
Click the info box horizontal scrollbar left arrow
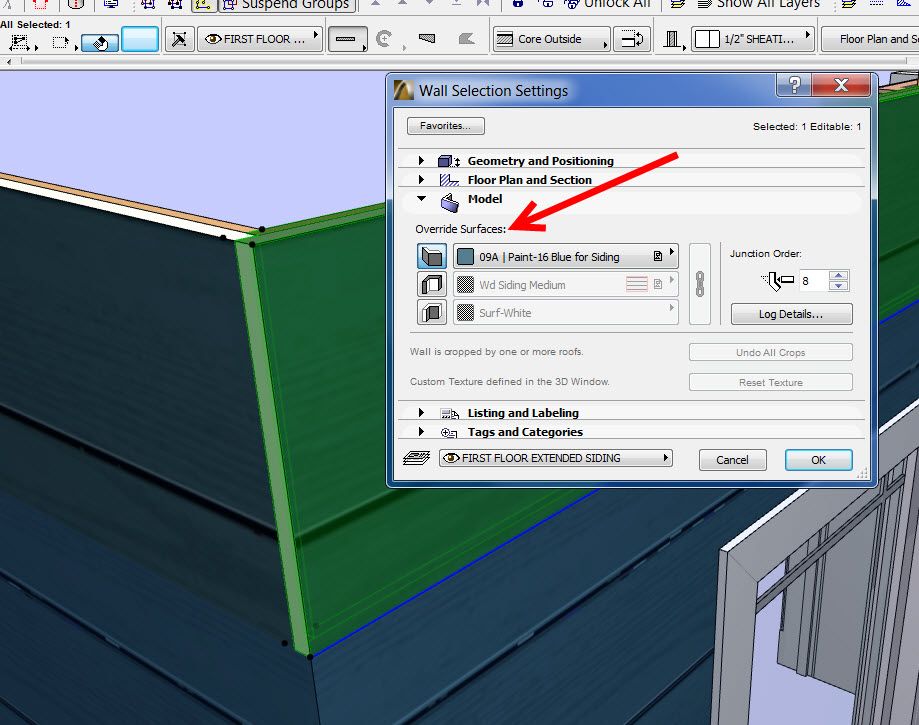click(8, 61)
